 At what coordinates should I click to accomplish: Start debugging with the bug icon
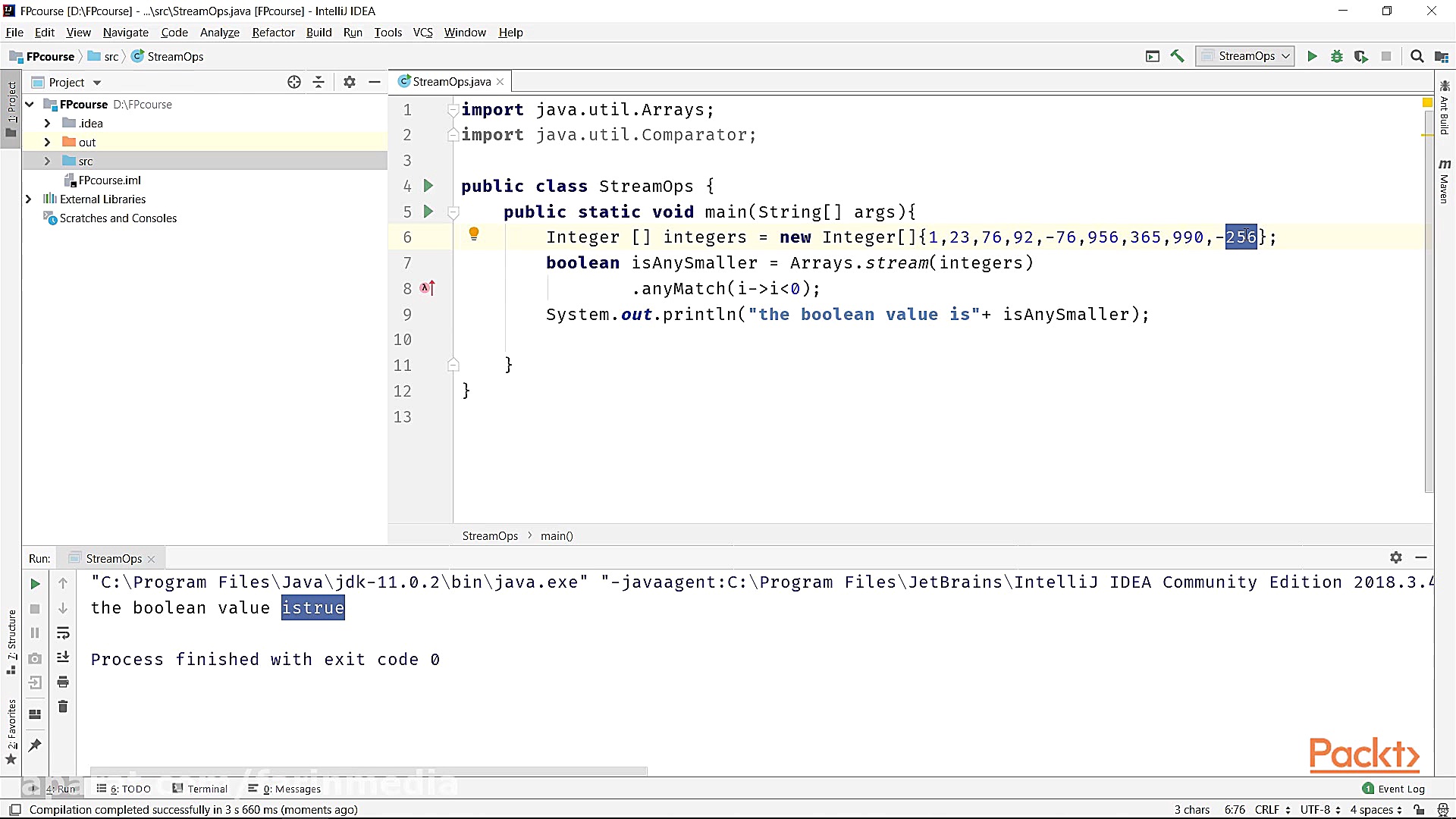[1337, 56]
